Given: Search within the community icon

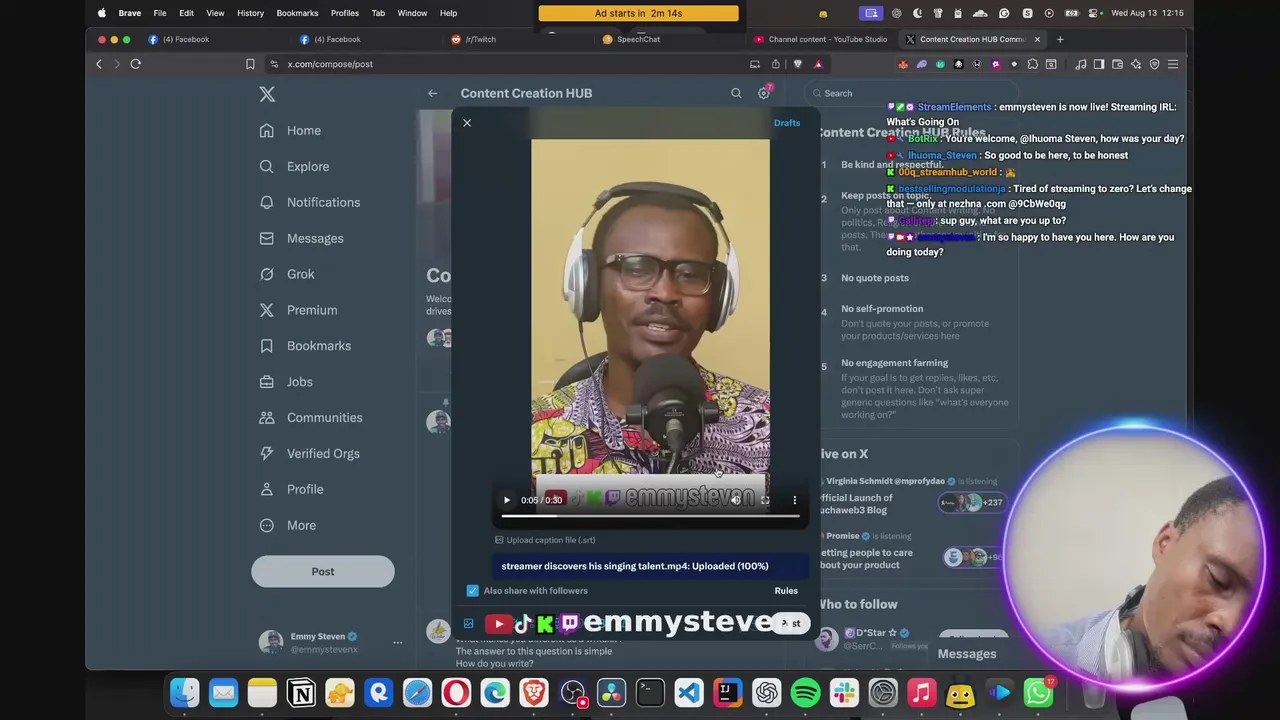Looking at the screenshot, I should click(736, 94).
